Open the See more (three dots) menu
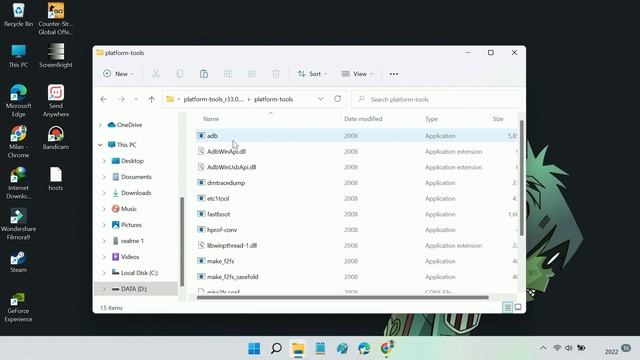The image size is (640, 360). coord(393,74)
